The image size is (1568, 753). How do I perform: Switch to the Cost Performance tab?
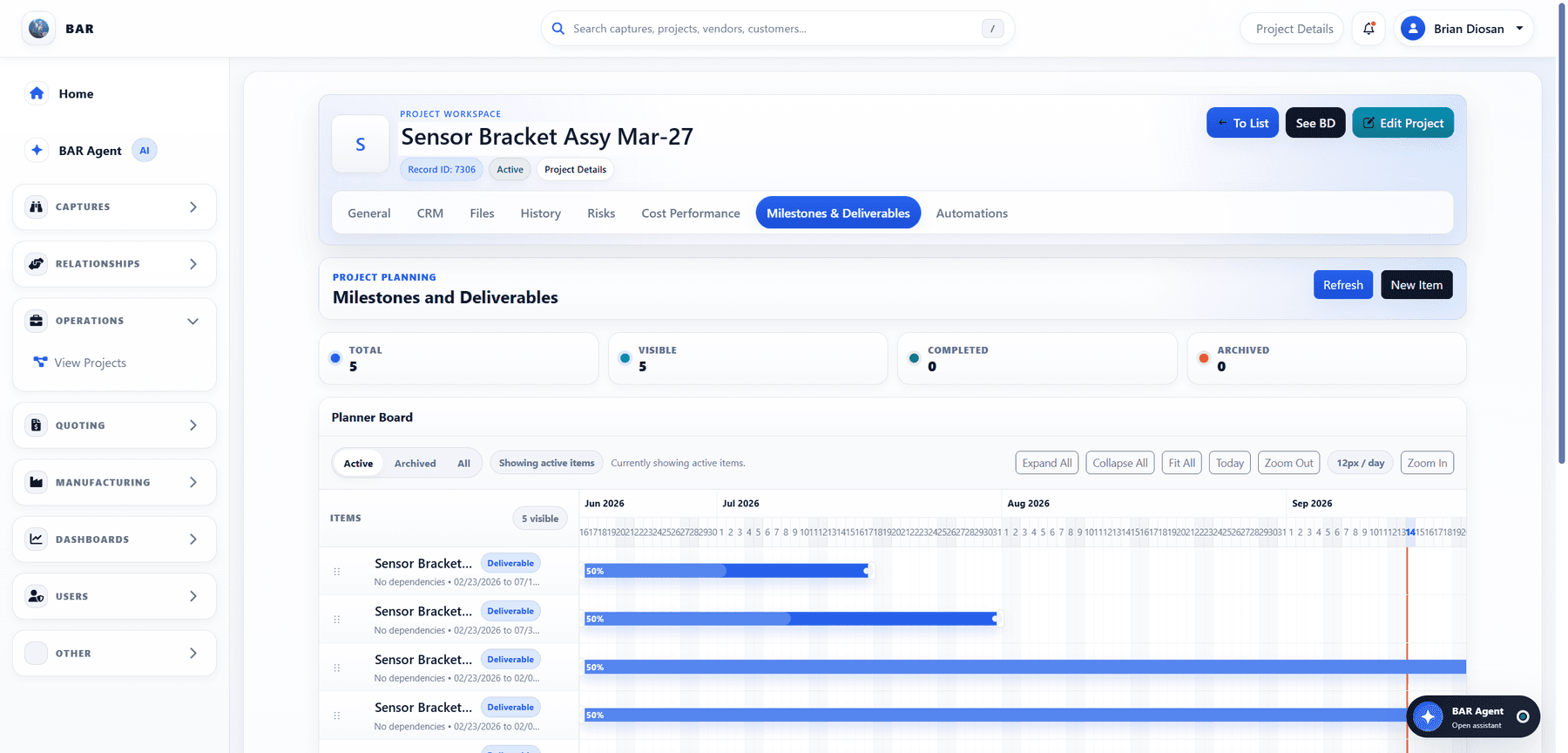(x=691, y=213)
